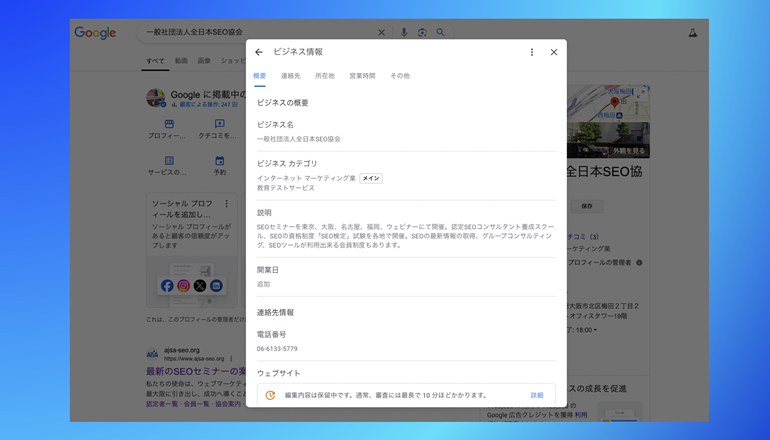
Task: Submit search with the magnifier icon
Action: coord(440,32)
